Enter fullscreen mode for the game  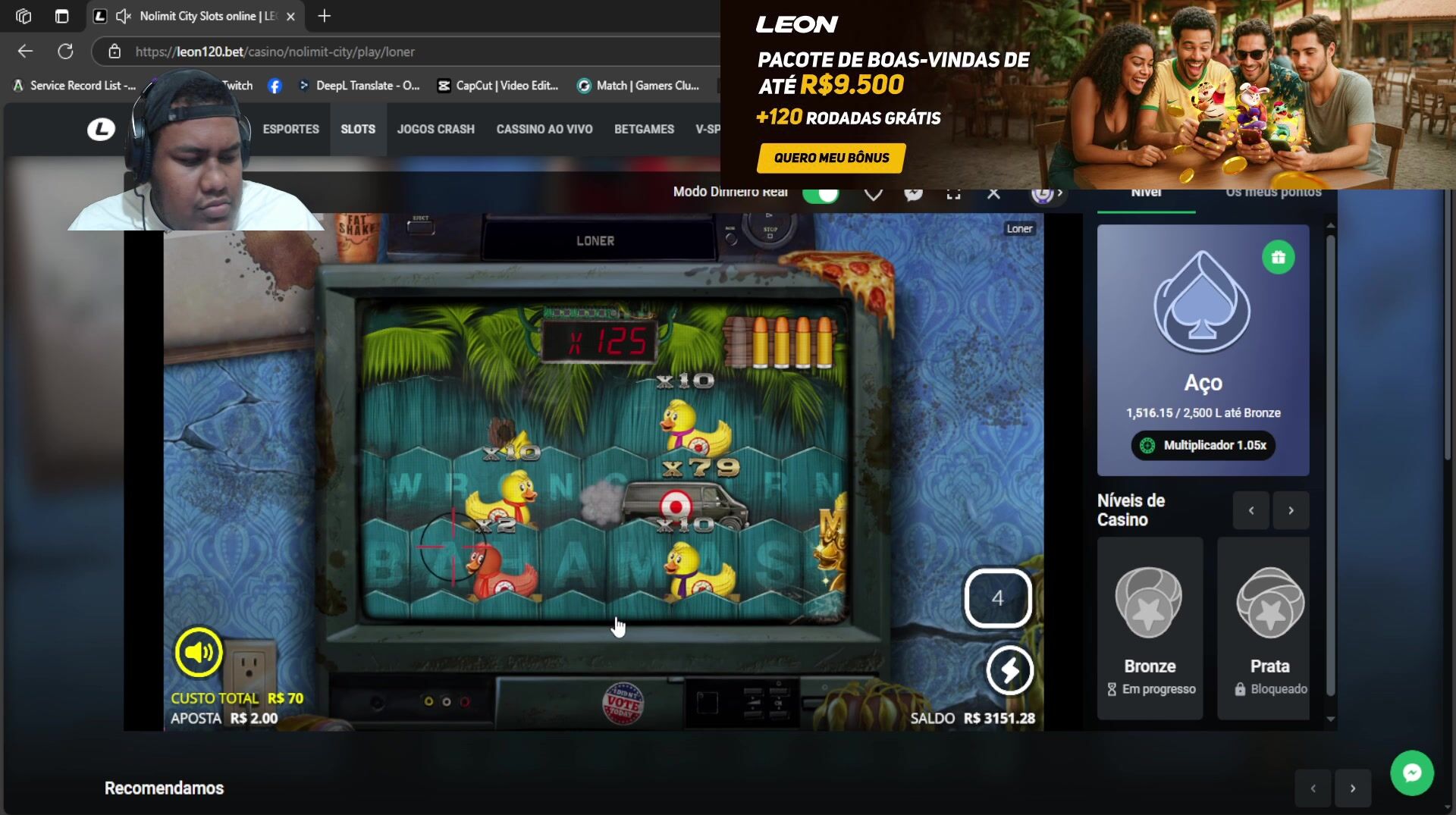click(x=954, y=194)
